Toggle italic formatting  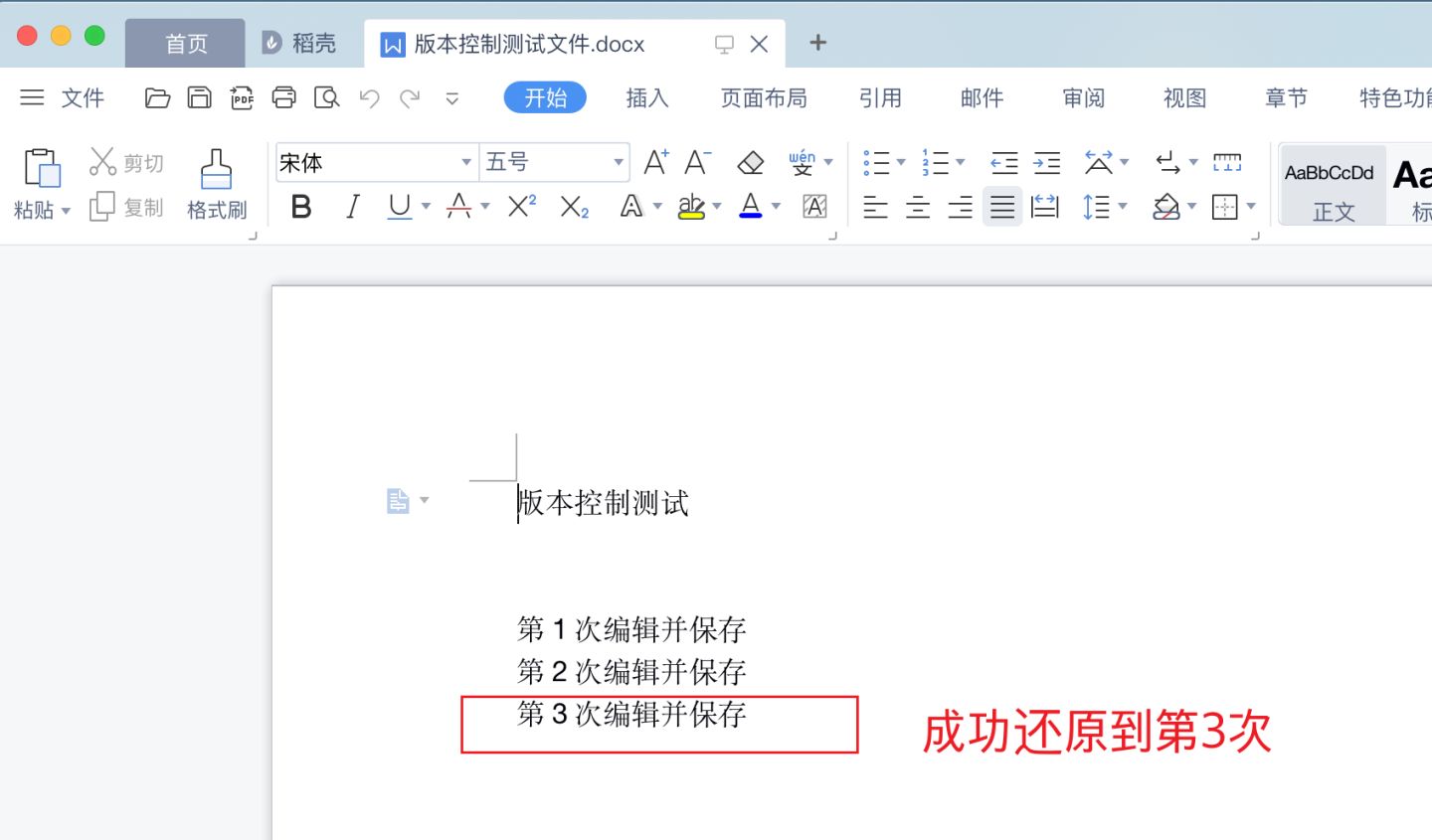[352, 206]
